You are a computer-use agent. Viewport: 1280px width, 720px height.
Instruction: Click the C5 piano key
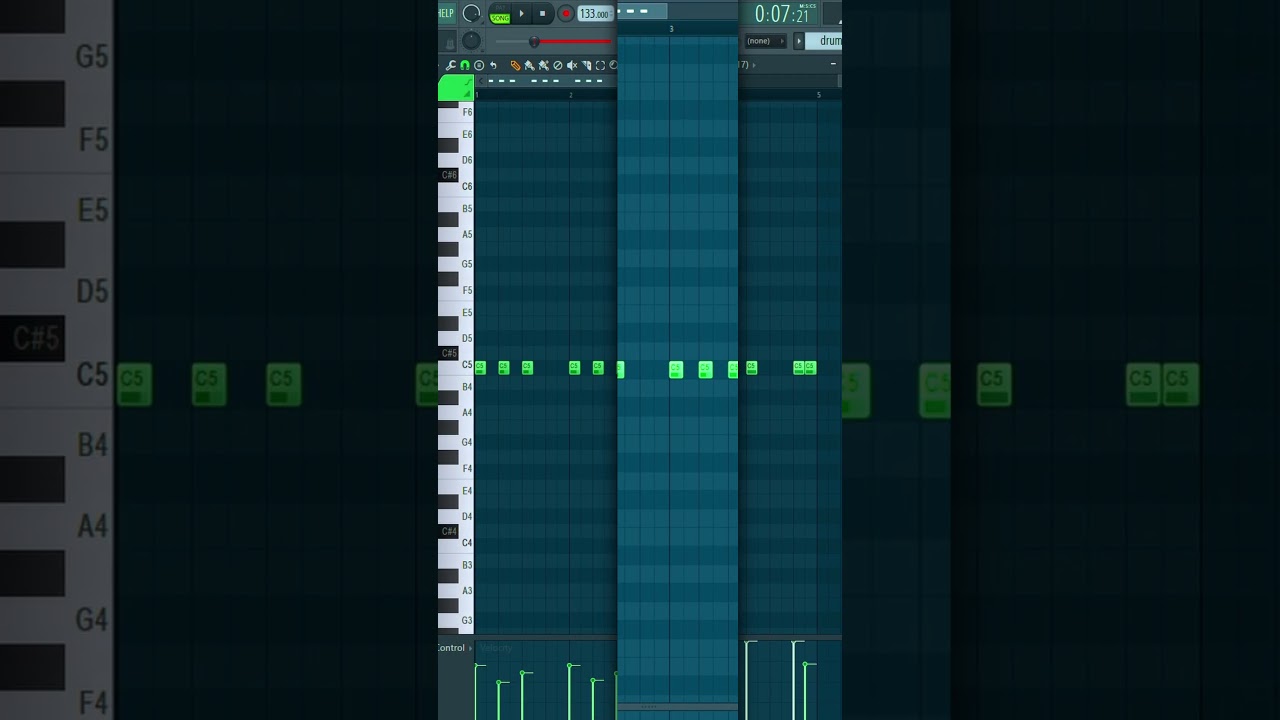(x=456, y=368)
